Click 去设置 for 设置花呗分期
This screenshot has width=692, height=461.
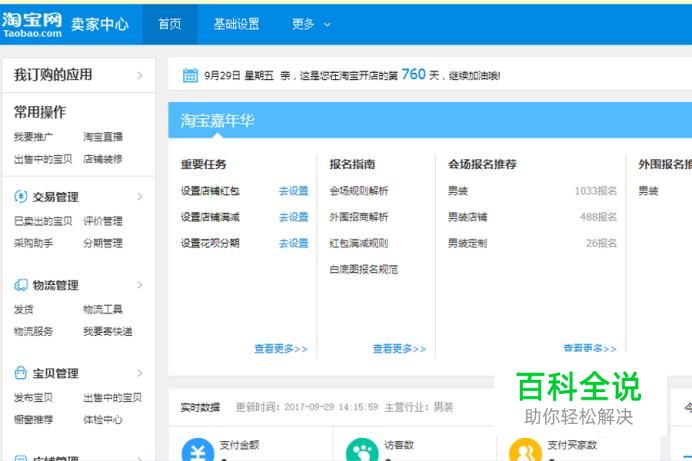point(293,243)
